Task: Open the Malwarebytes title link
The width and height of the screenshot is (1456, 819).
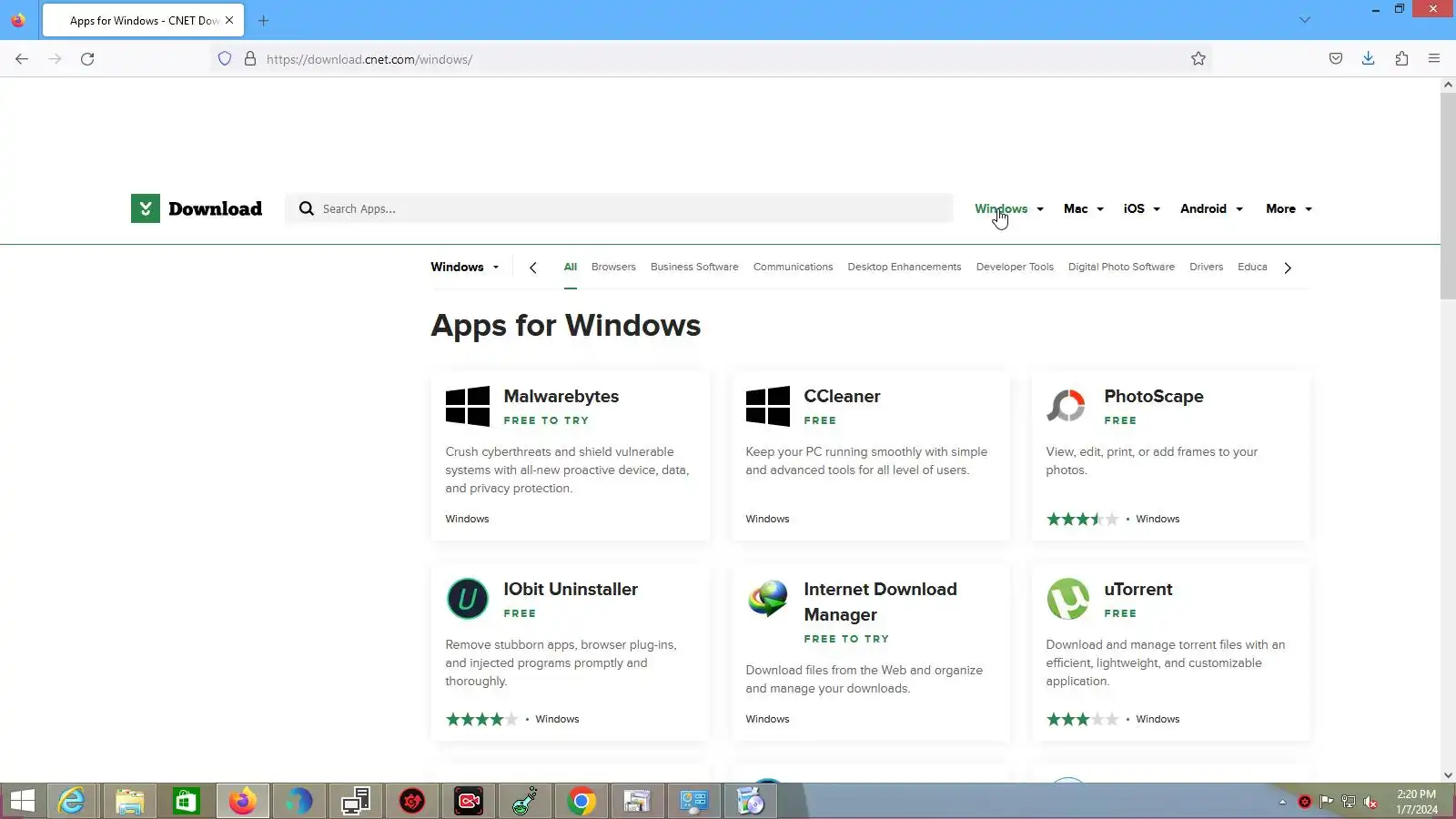Action: [561, 396]
